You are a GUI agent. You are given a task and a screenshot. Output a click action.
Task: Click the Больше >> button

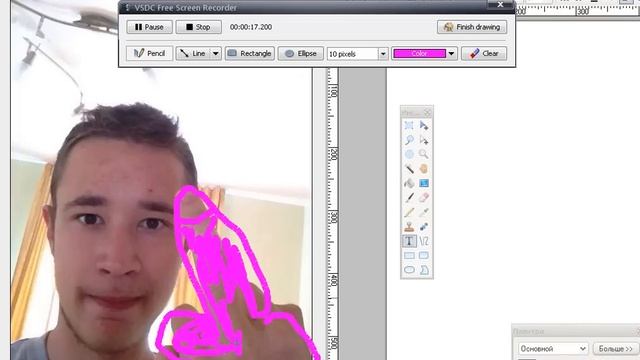tap(615, 349)
